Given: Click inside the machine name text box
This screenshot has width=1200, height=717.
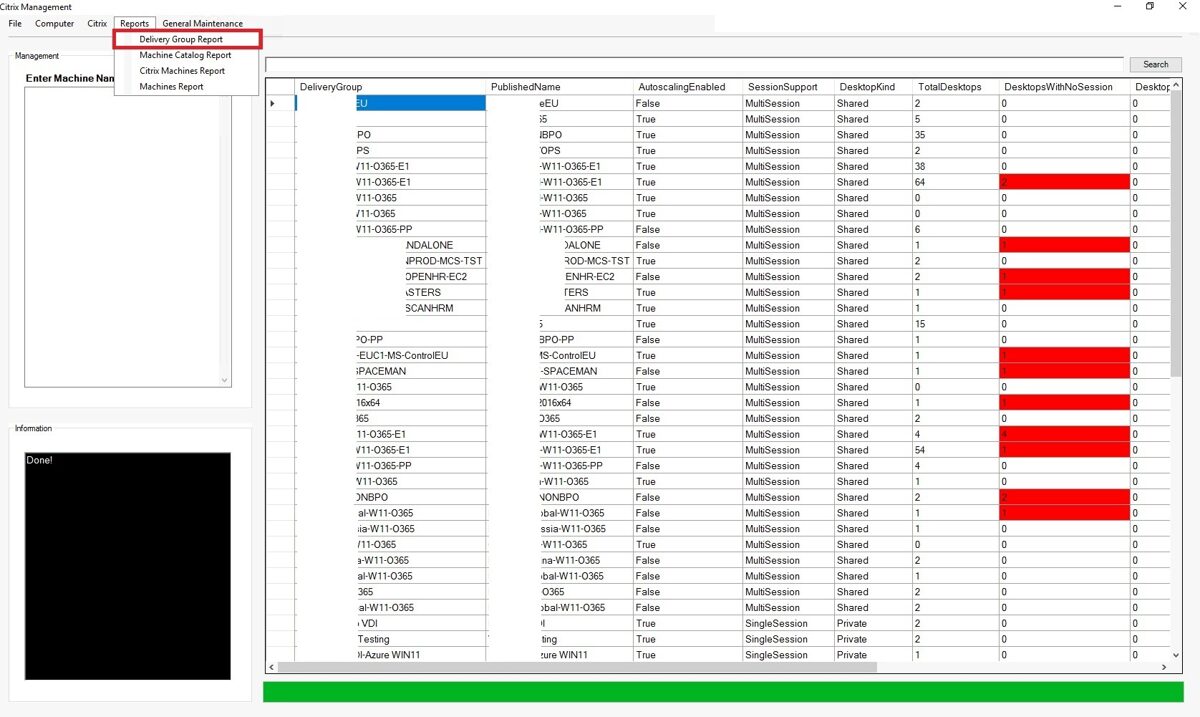Looking at the screenshot, I should pos(127,236).
